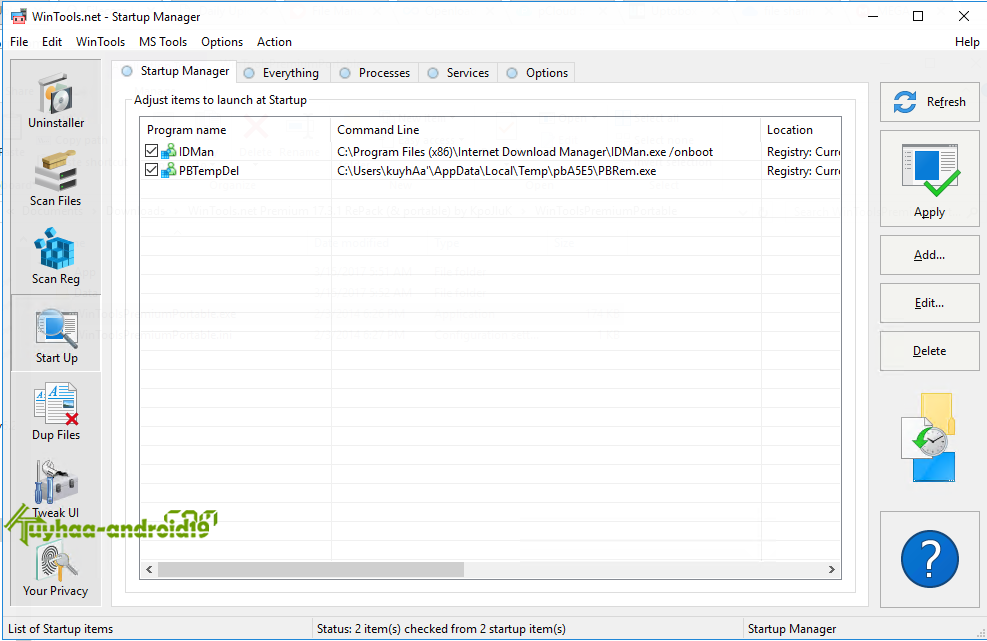The height and width of the screenshot is (641, 987).
Task: Click the PBTempDel row Location cell
Action: tap(803, 171)
